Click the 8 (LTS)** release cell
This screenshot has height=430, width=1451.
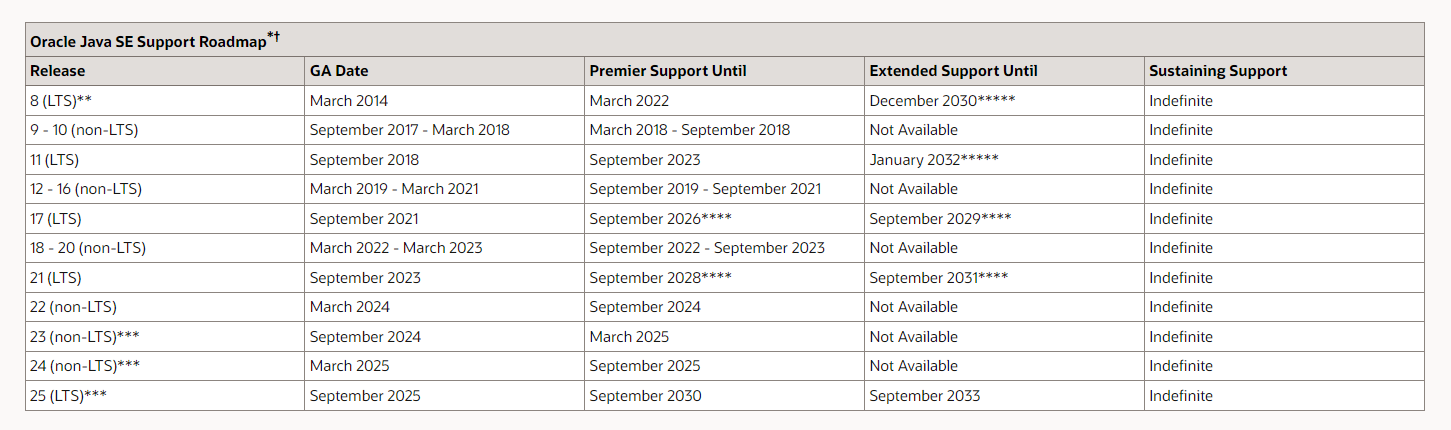(x=62, y=101)
